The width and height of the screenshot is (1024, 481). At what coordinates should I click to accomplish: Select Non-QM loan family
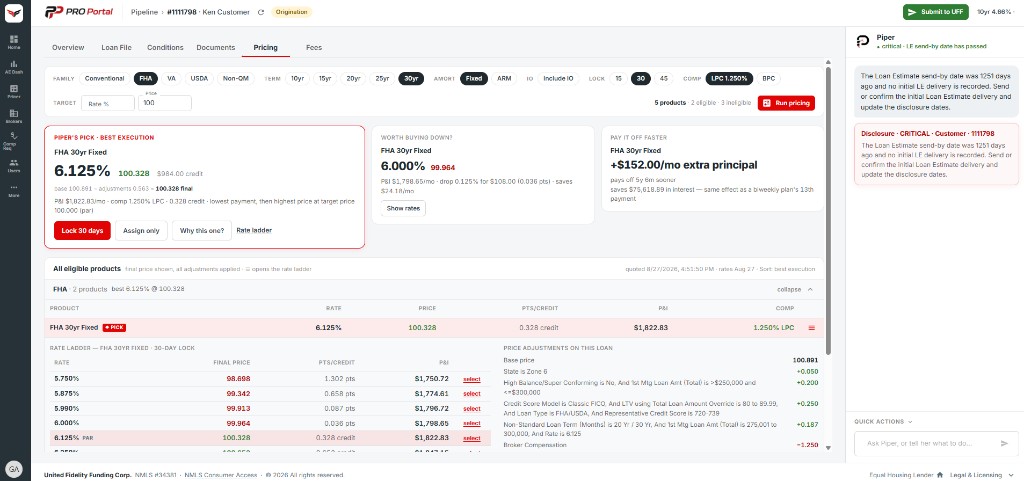236,78
